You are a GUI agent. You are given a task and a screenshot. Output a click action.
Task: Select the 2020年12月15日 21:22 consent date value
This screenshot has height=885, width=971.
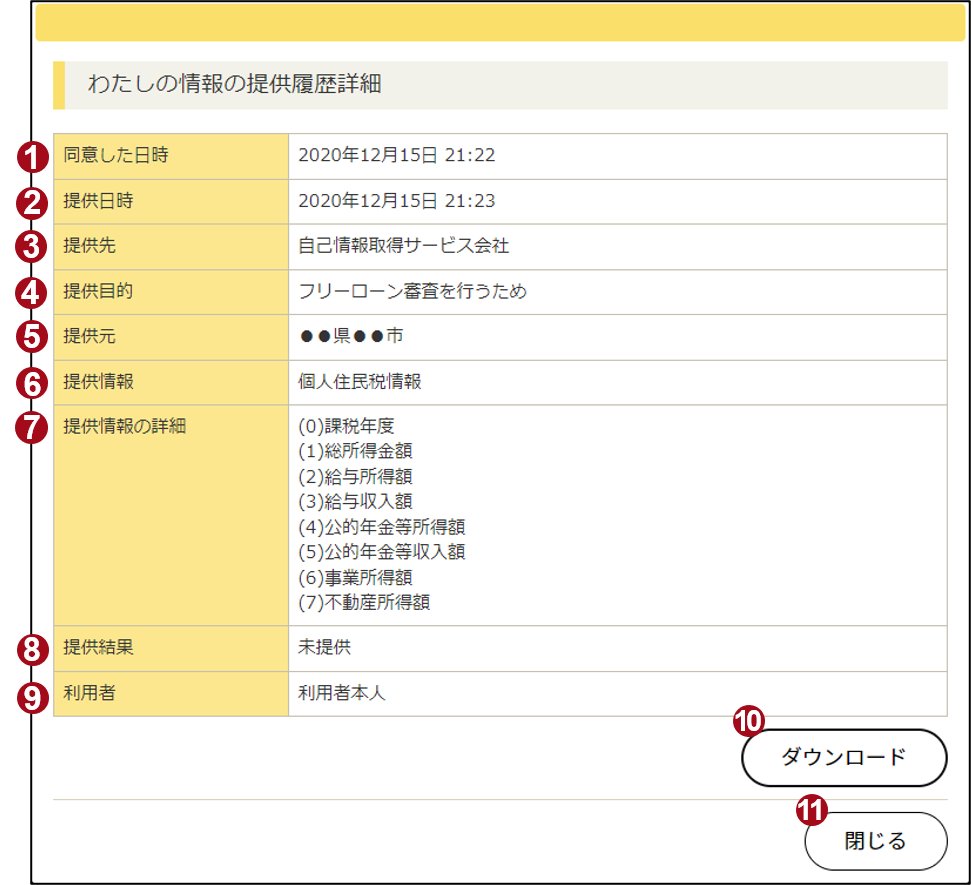click(397, 156)
